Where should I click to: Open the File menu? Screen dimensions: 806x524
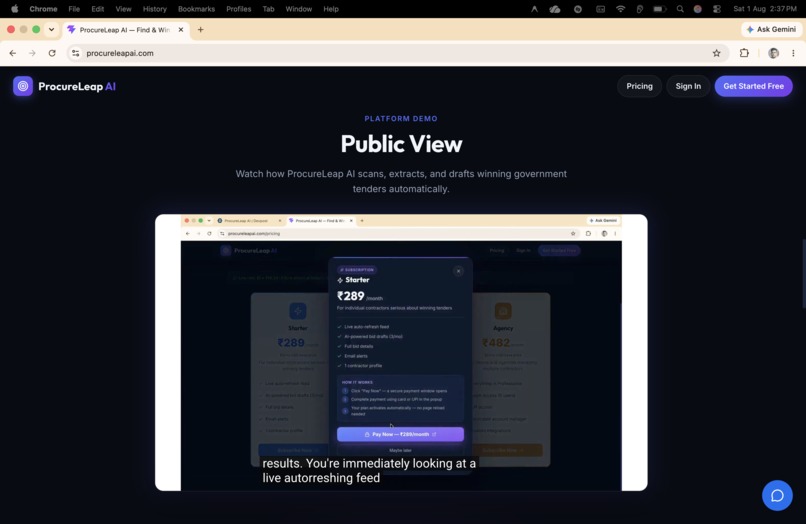[x=74, y=9]
